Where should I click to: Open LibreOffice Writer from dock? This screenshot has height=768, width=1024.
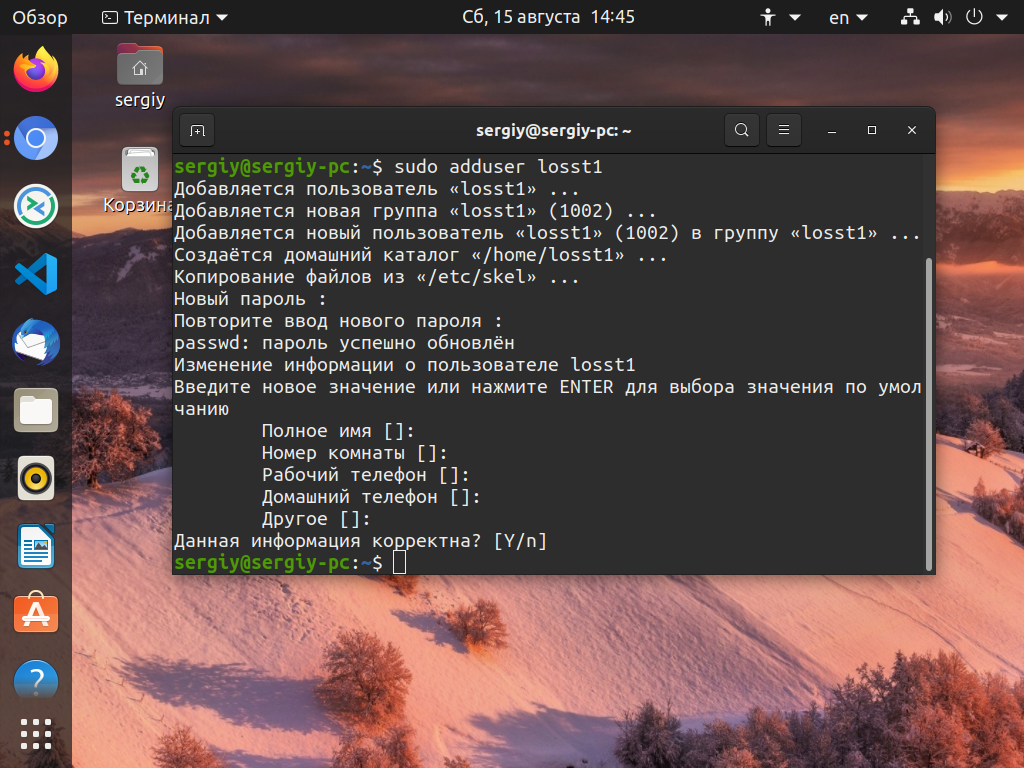(36, 546)
